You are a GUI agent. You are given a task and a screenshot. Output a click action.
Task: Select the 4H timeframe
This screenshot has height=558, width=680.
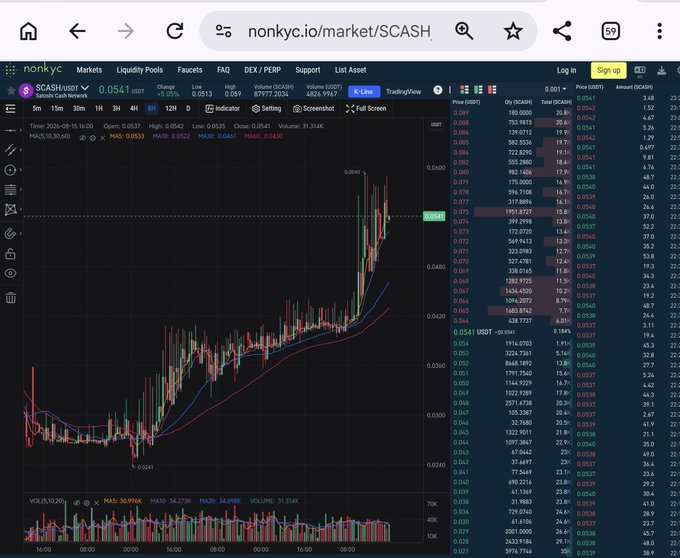134,108
